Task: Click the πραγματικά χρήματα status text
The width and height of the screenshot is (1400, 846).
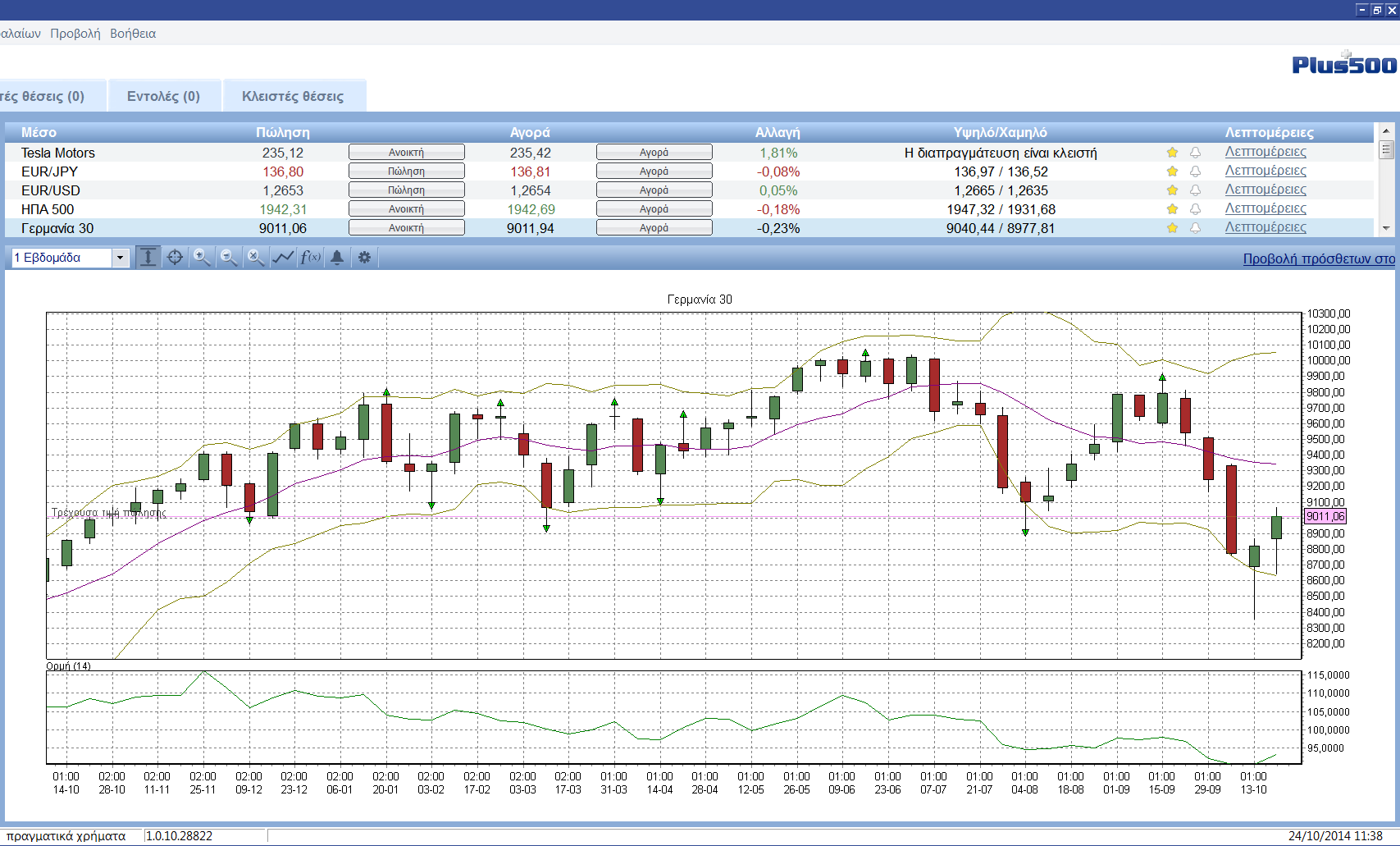Action: click(x=66, y=836)
